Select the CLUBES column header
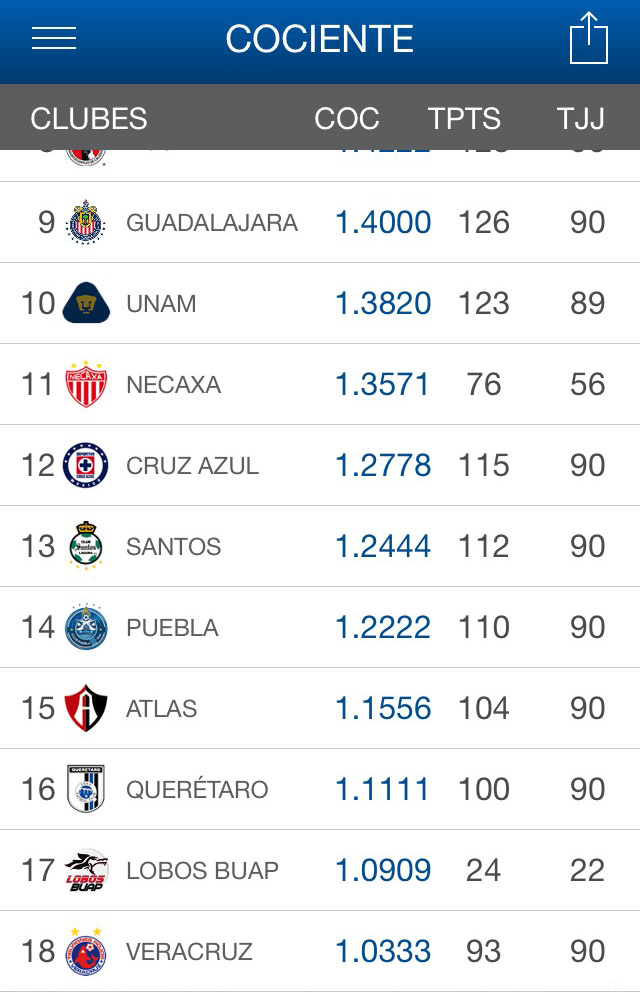Screen dimensions: 640x992 (89, 118)
